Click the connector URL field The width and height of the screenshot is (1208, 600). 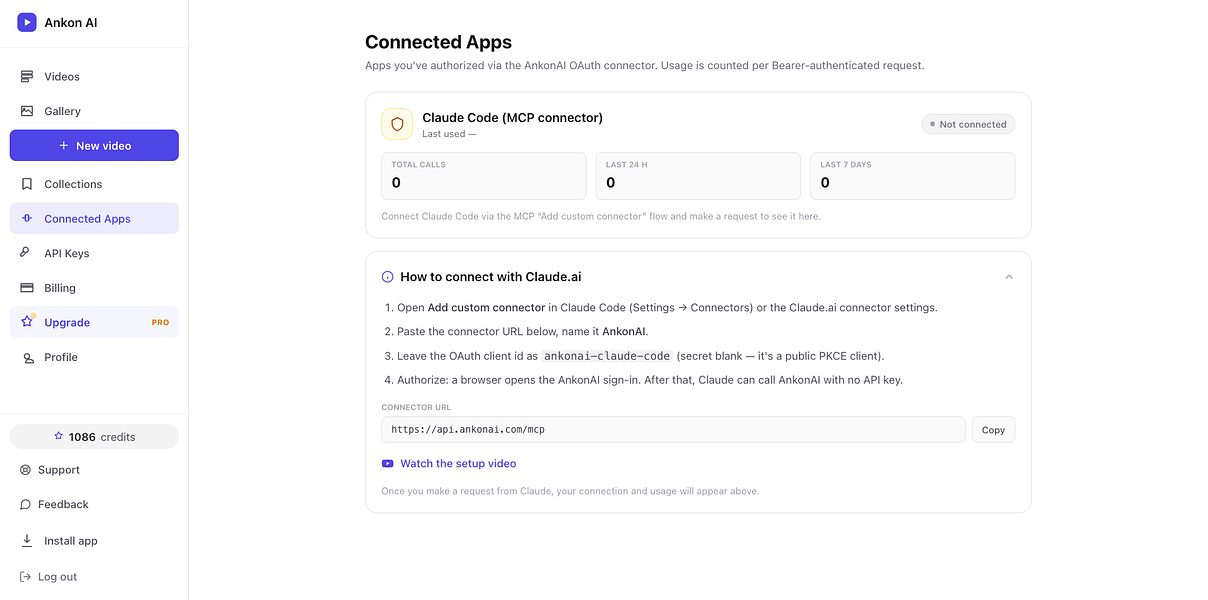coord(673,430)
